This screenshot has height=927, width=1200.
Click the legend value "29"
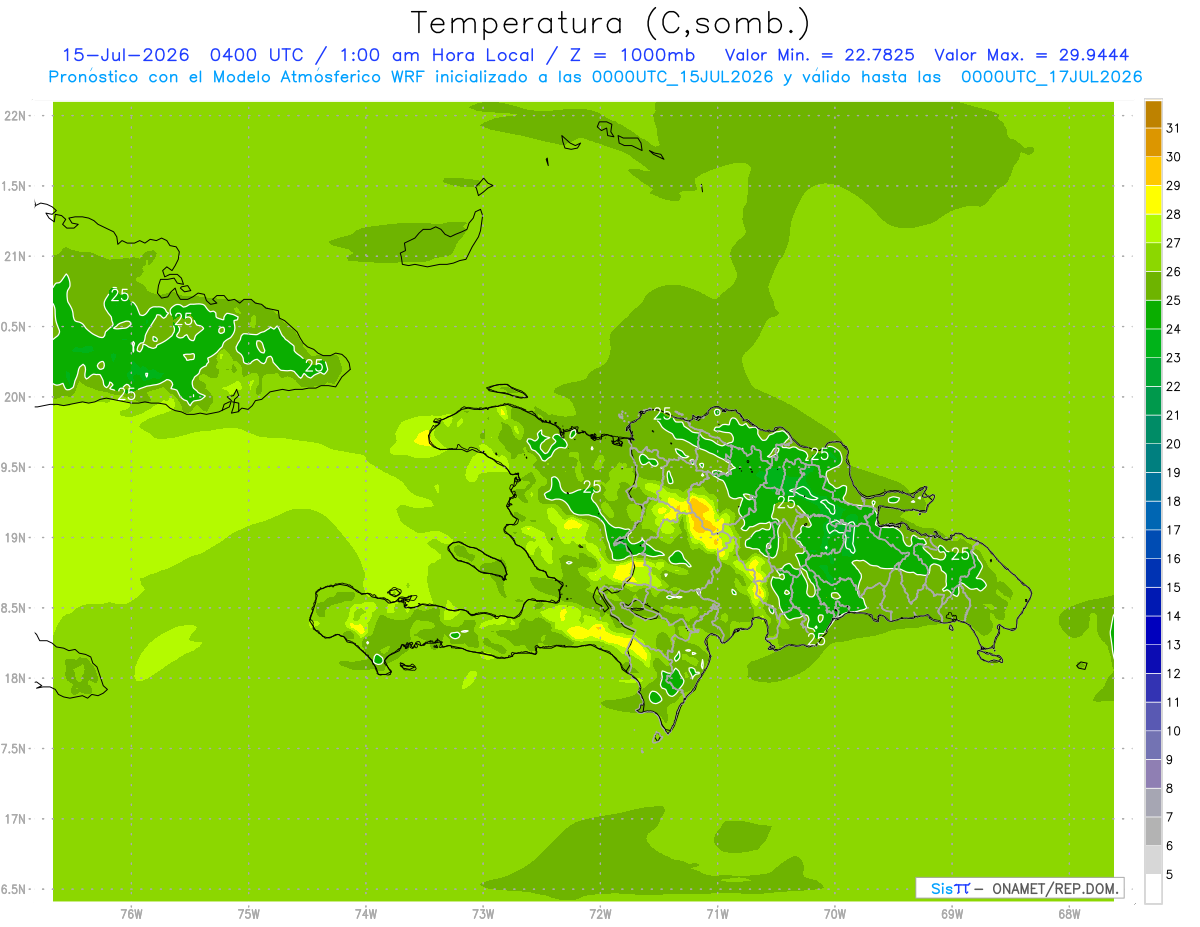(1173, 186)
